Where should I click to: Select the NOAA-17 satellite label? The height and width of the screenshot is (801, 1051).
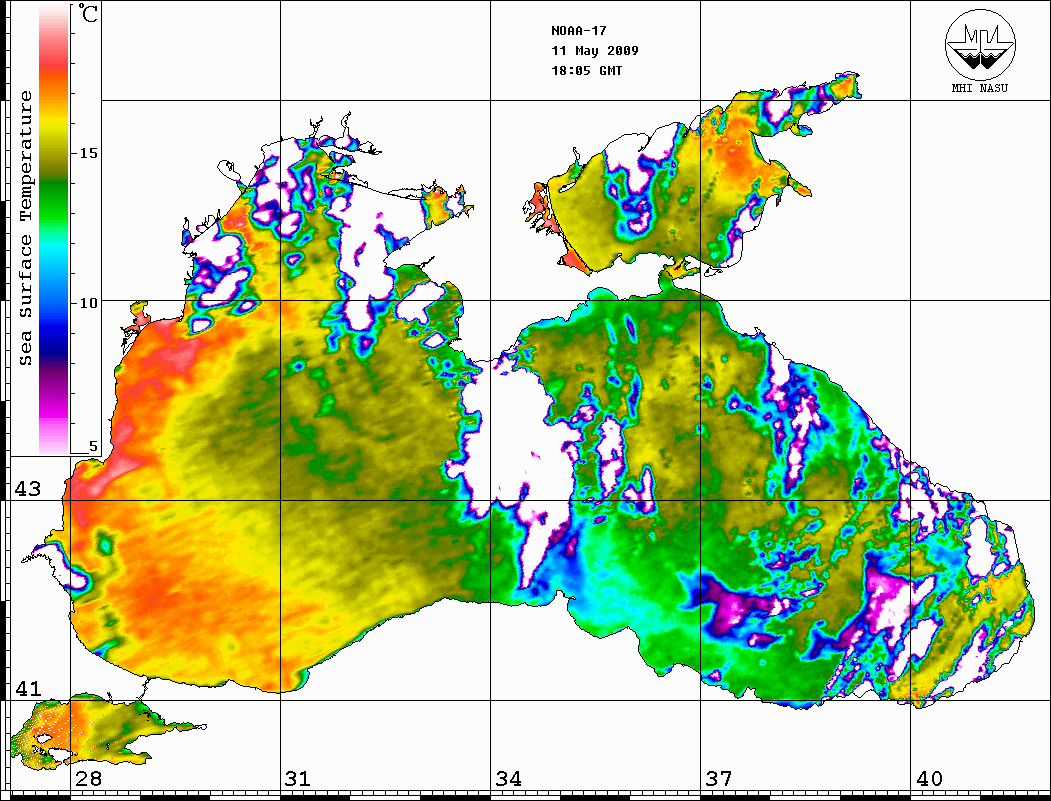point(579,30)
